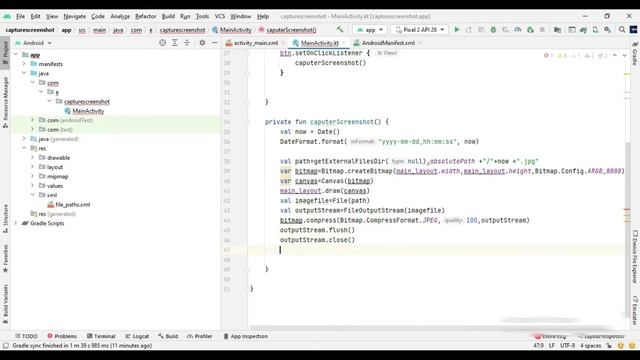Click the LF line separator indicator
The width and height of the screenshot is (640, 360).
click(x=552, y=346)
